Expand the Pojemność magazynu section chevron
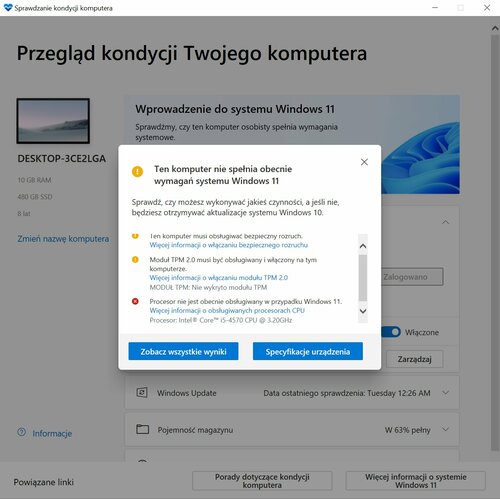 coord(445,429)
